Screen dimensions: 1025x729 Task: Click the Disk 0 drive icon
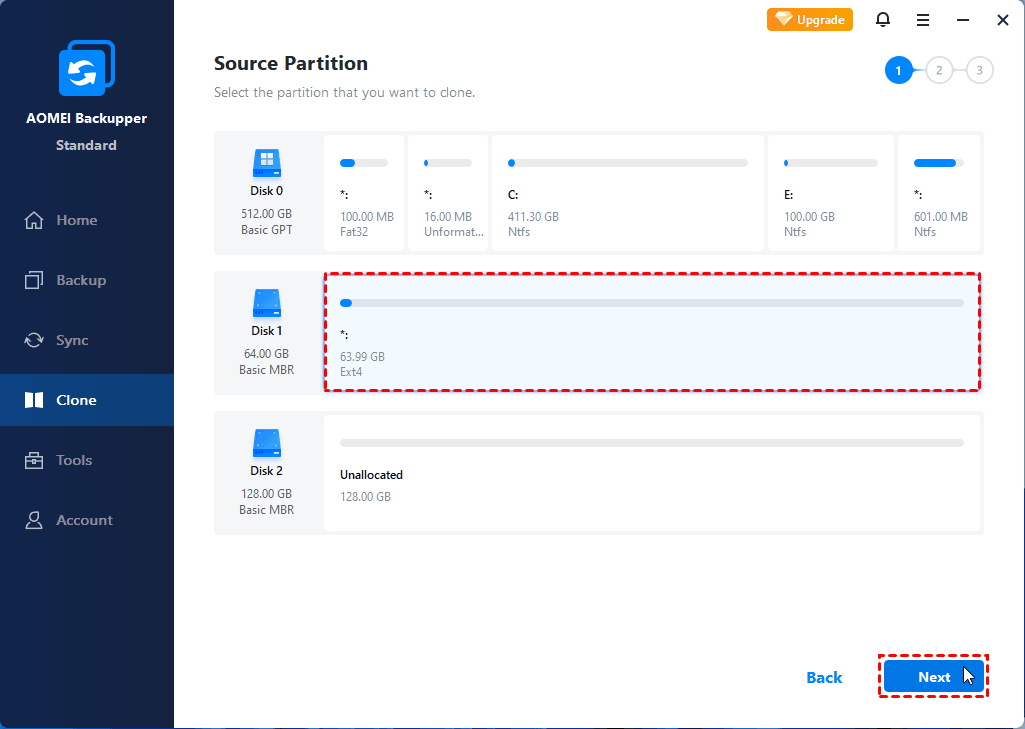266,163
